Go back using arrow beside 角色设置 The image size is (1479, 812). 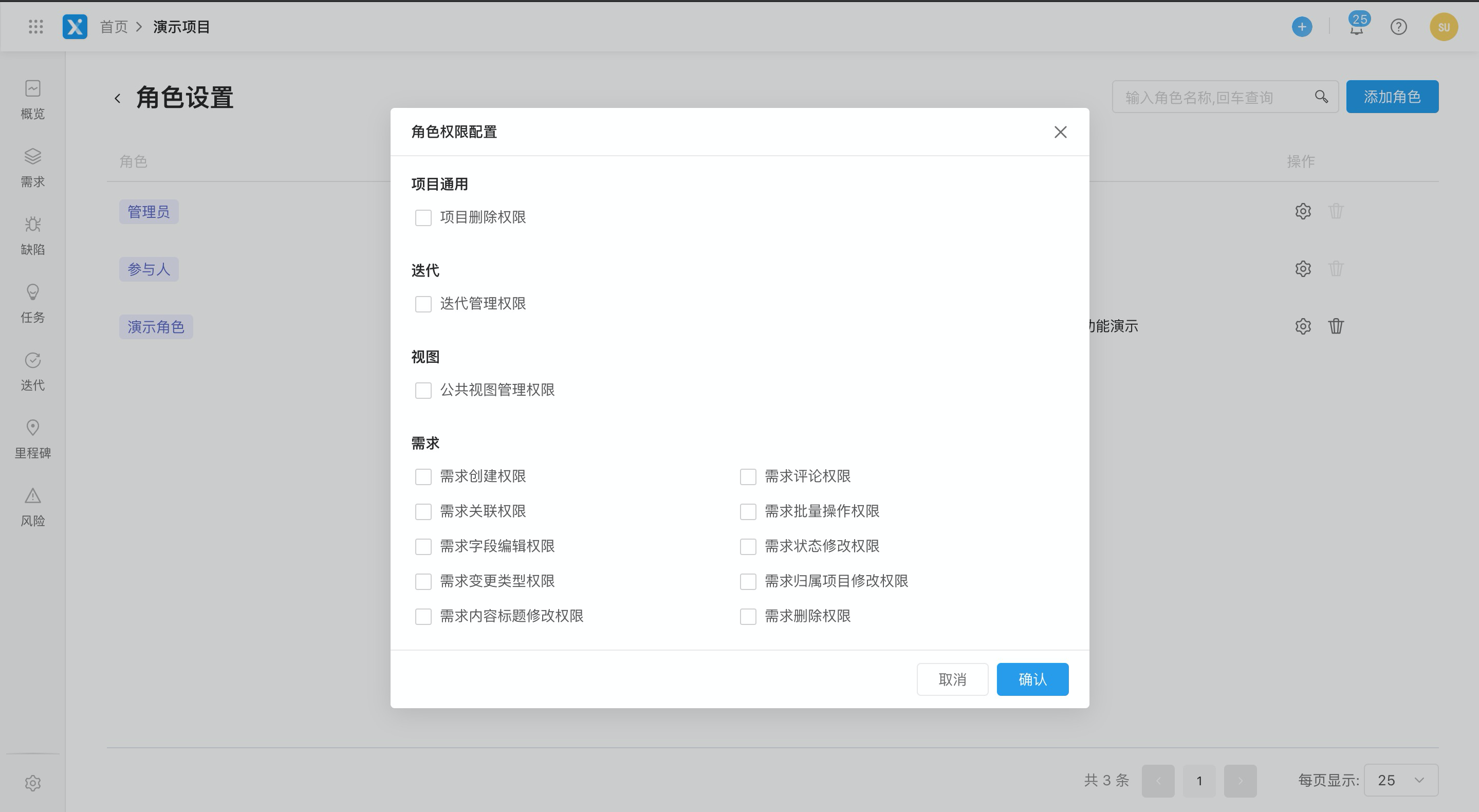pyautogui.click(x=117, y=98)
